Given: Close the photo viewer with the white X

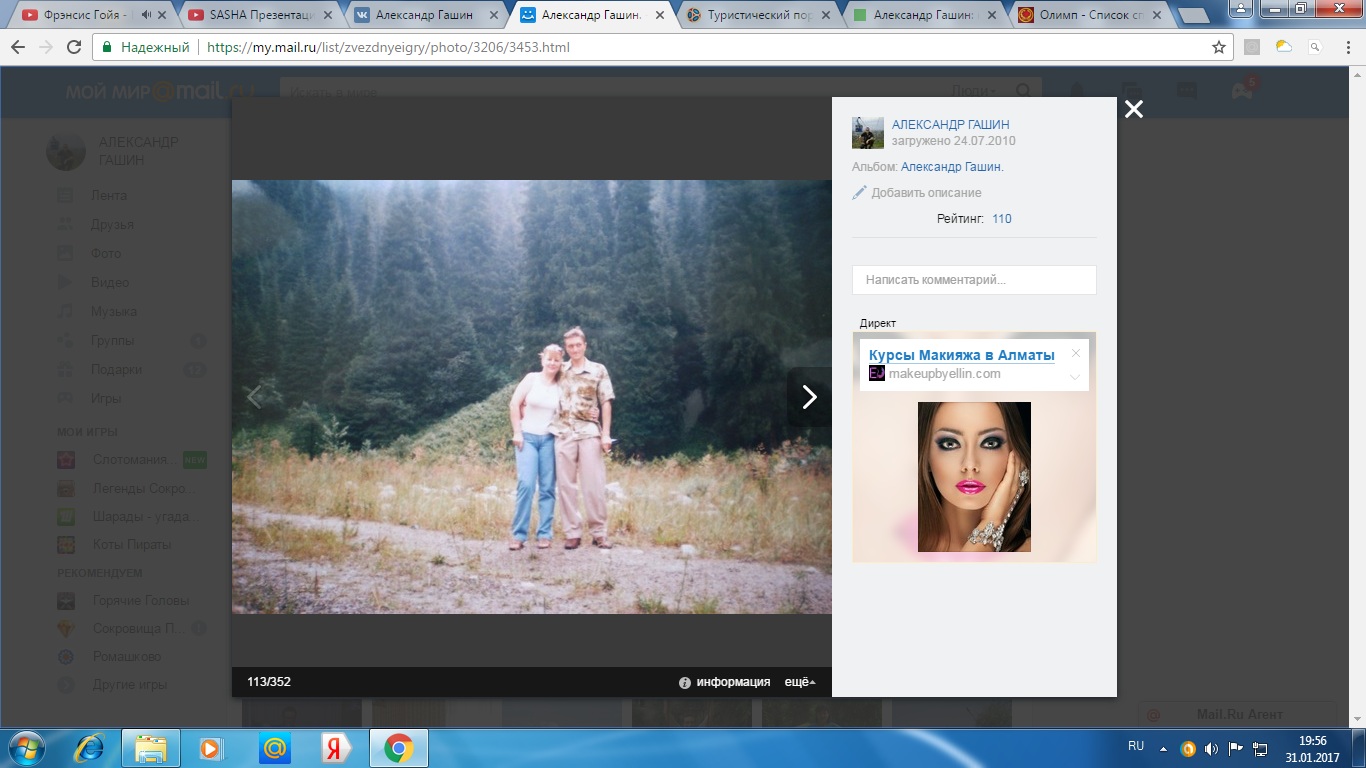Looking at the screenshot, I should coord(1133,110).
